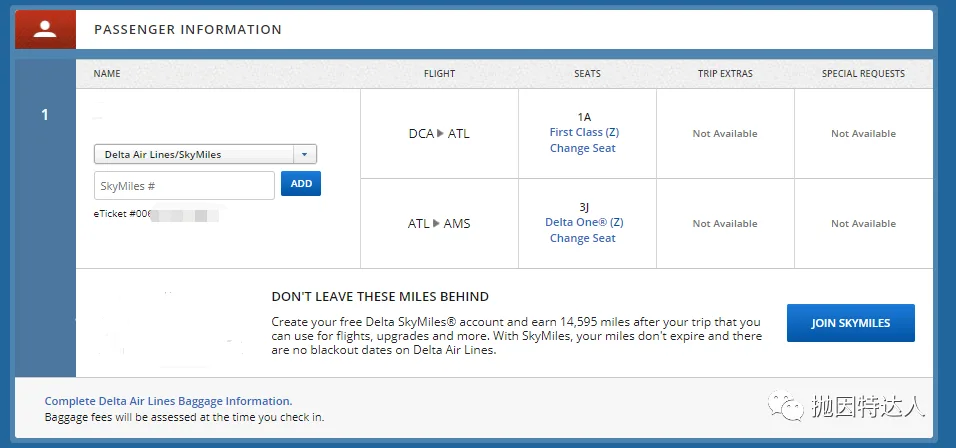Click the red passenger profile icon

45,29
